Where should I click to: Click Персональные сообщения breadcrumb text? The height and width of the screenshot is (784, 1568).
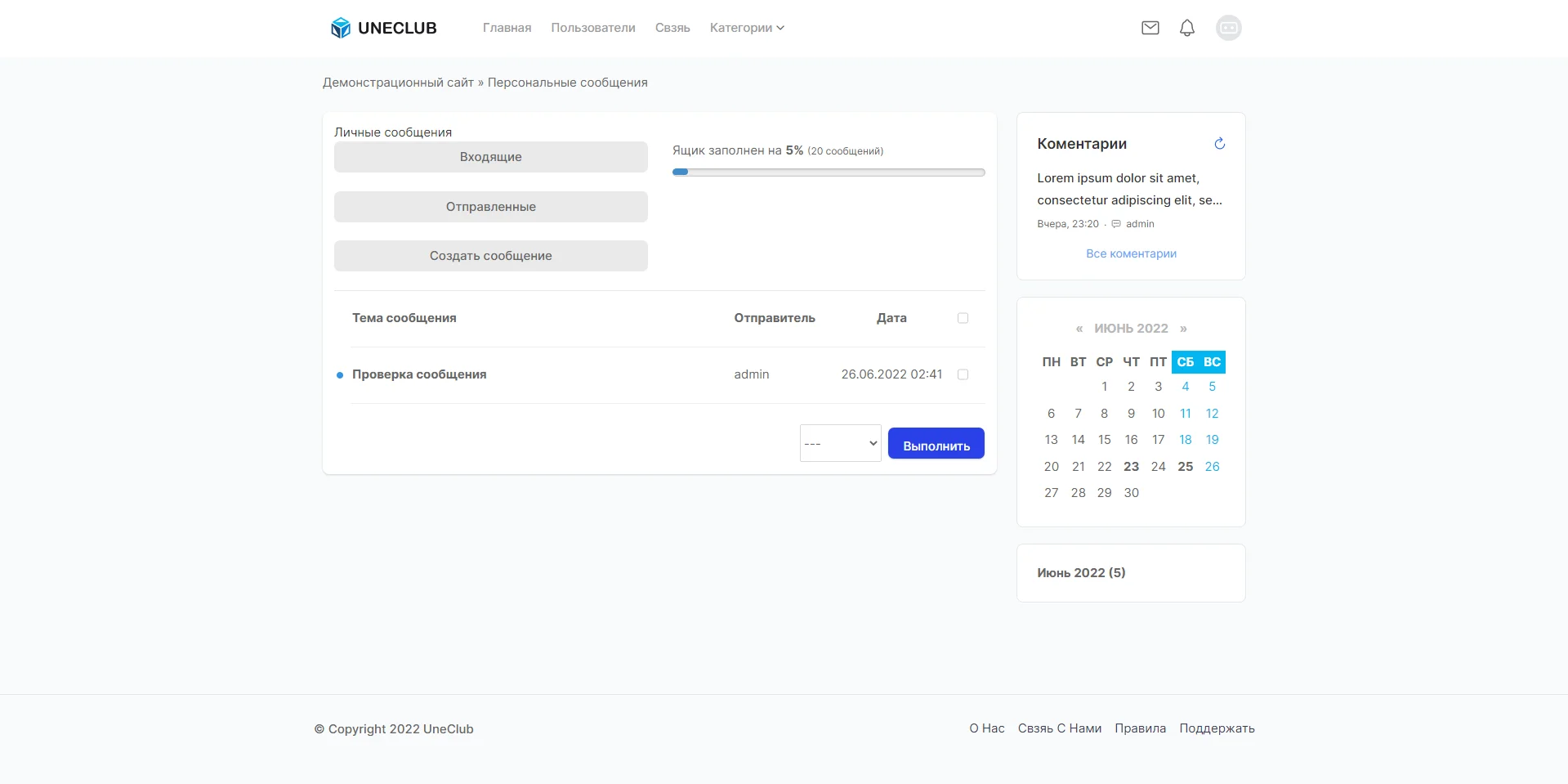pos(567,83)
